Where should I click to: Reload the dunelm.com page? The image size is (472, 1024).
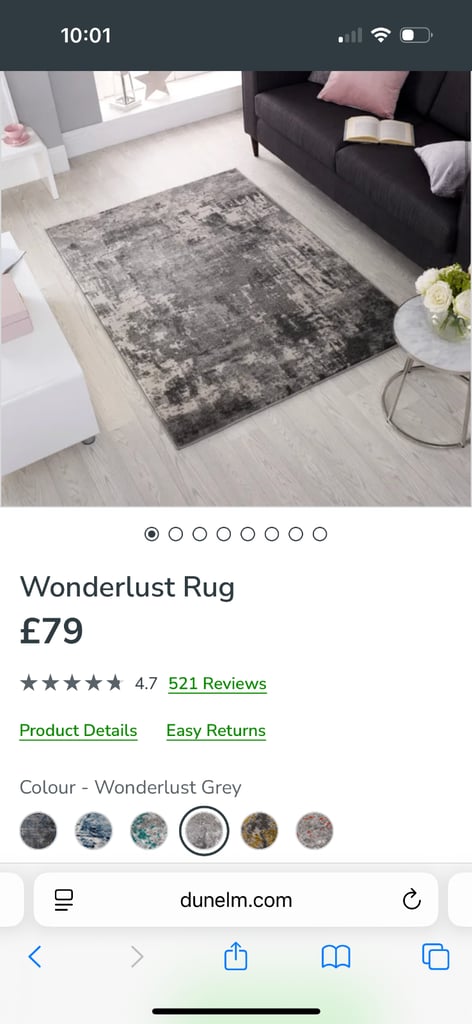(x=411, y=900)
